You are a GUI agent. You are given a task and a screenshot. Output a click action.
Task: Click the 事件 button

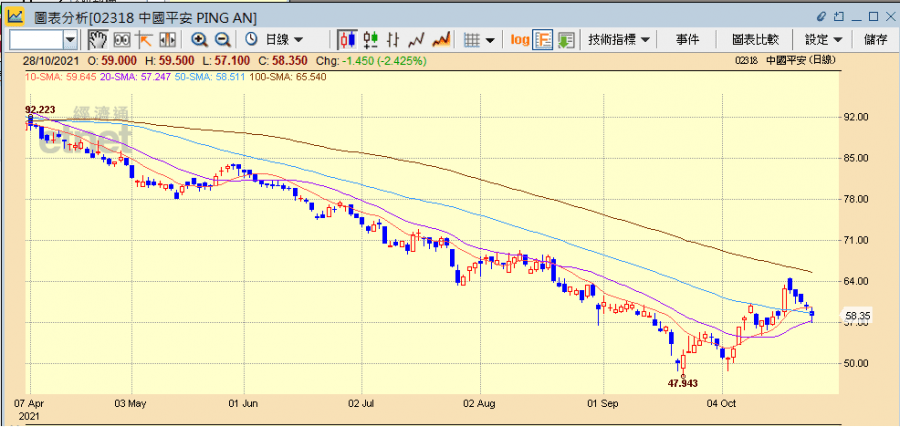point(687,39)
